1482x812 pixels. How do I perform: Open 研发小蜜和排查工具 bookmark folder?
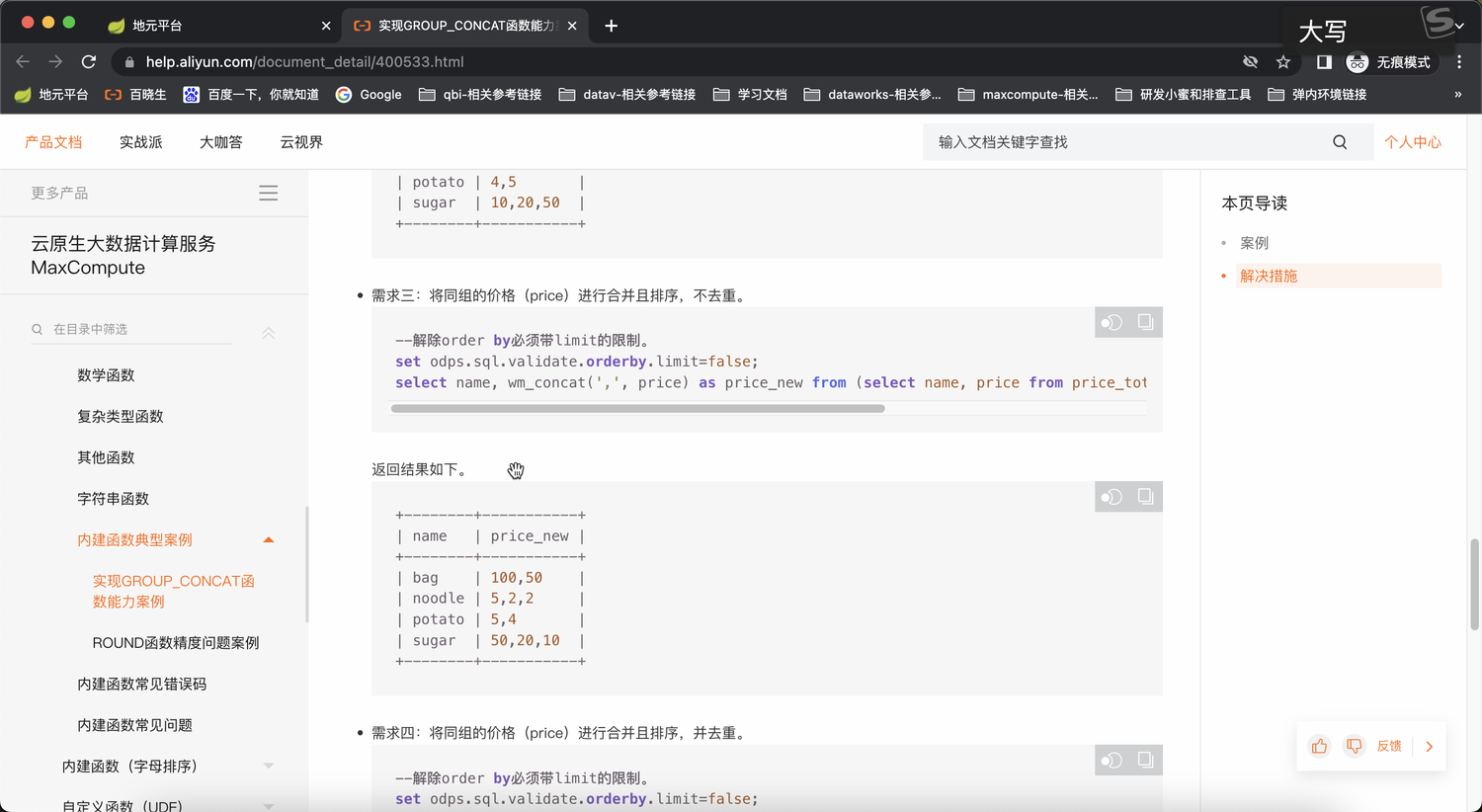1183,95
